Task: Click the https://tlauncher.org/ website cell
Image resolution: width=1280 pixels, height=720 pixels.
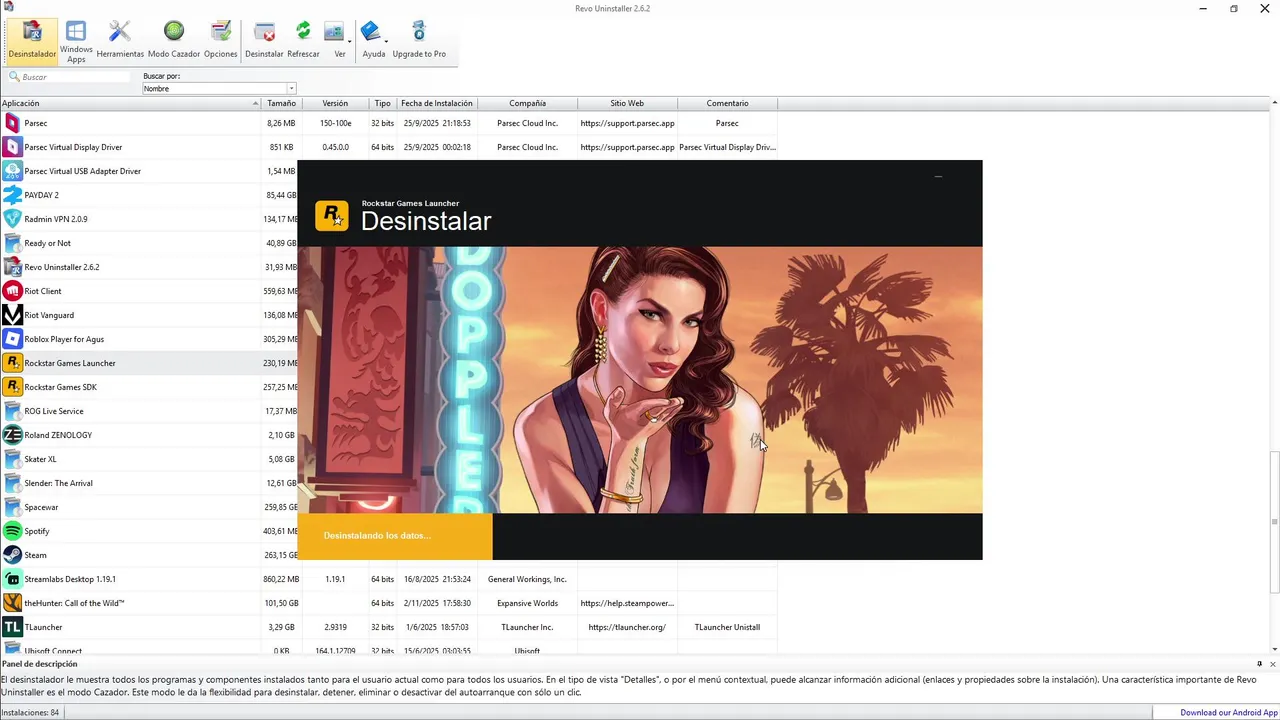Action: click(627, 627)
